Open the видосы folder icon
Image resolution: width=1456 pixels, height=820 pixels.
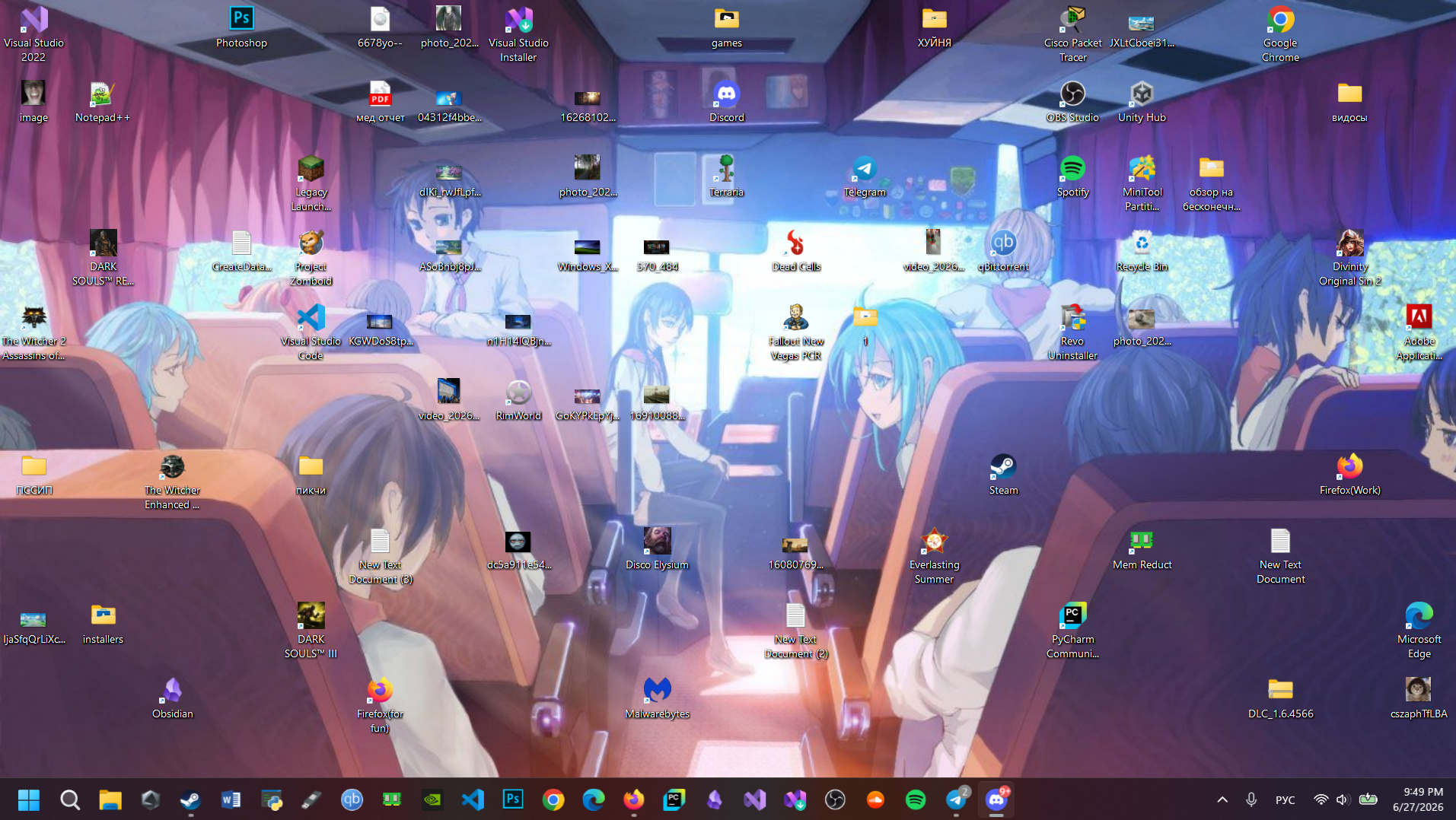tap(1349, 102)
